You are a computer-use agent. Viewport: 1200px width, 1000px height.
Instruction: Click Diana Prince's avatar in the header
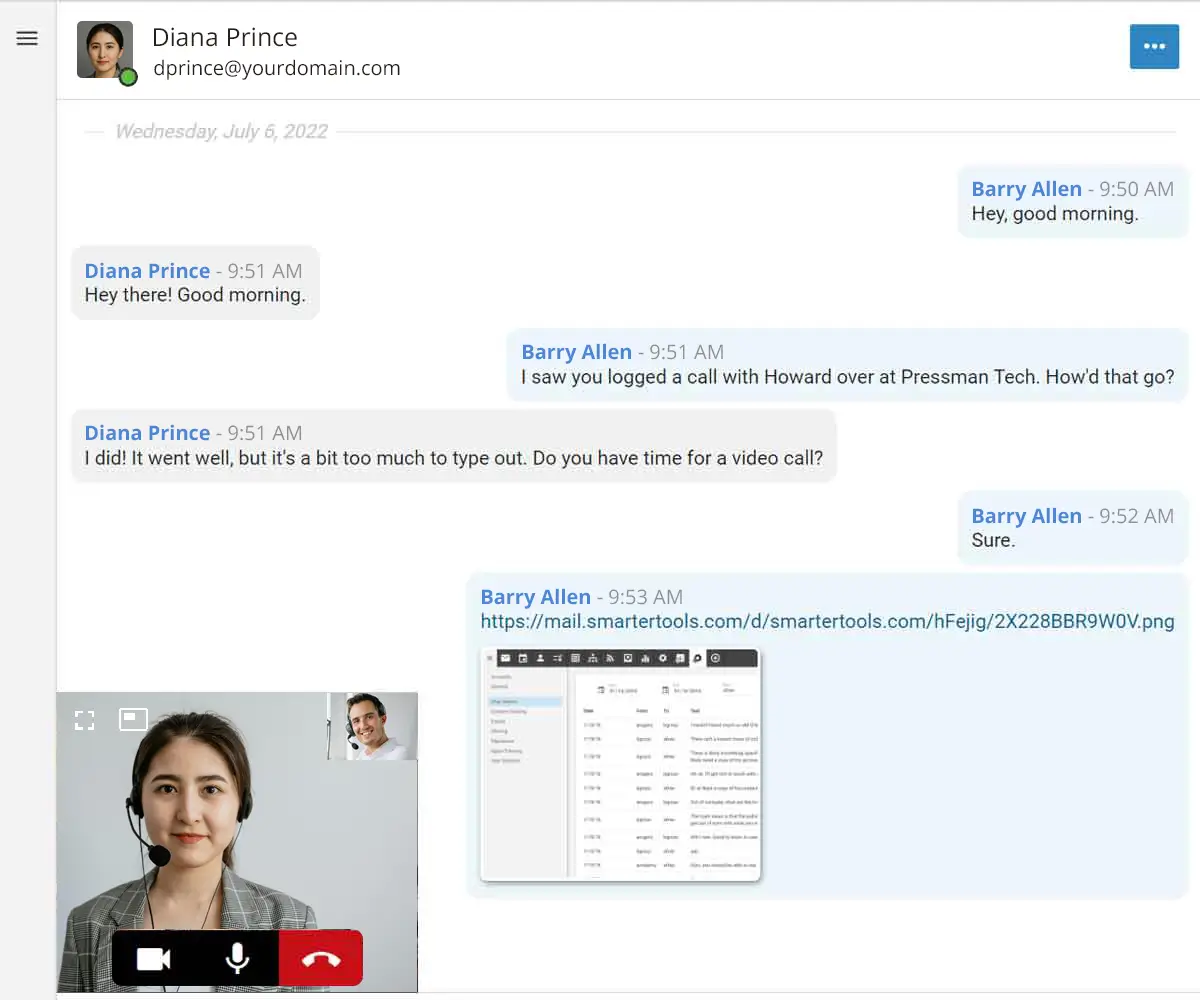(105, 50)
